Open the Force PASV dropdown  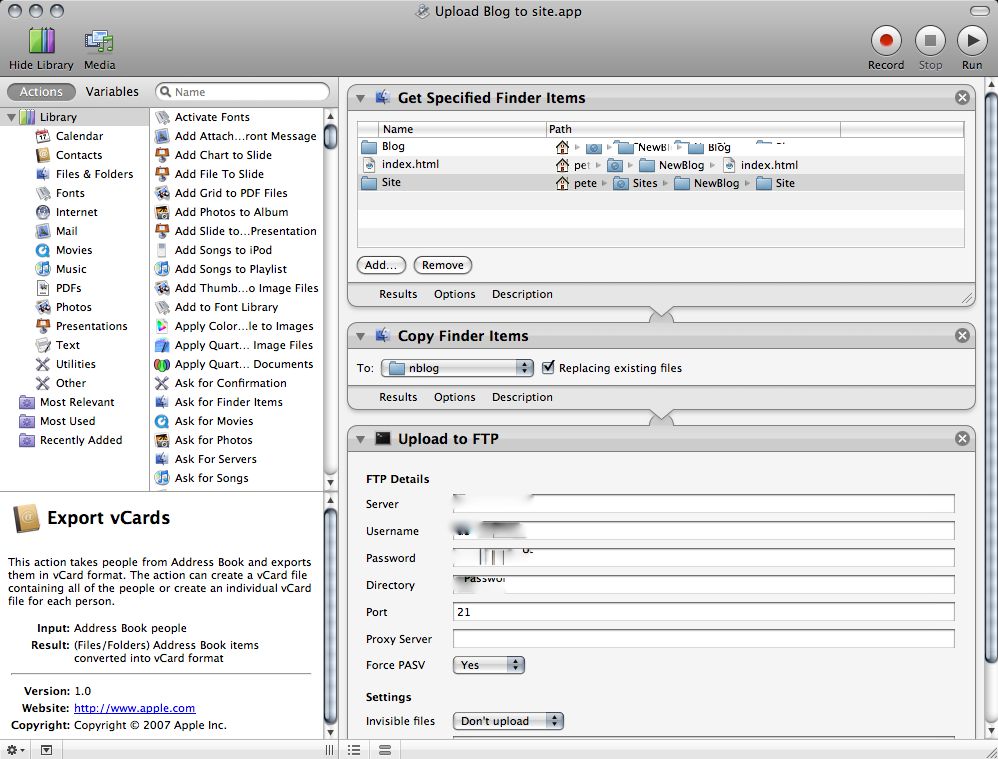(488, 665)
